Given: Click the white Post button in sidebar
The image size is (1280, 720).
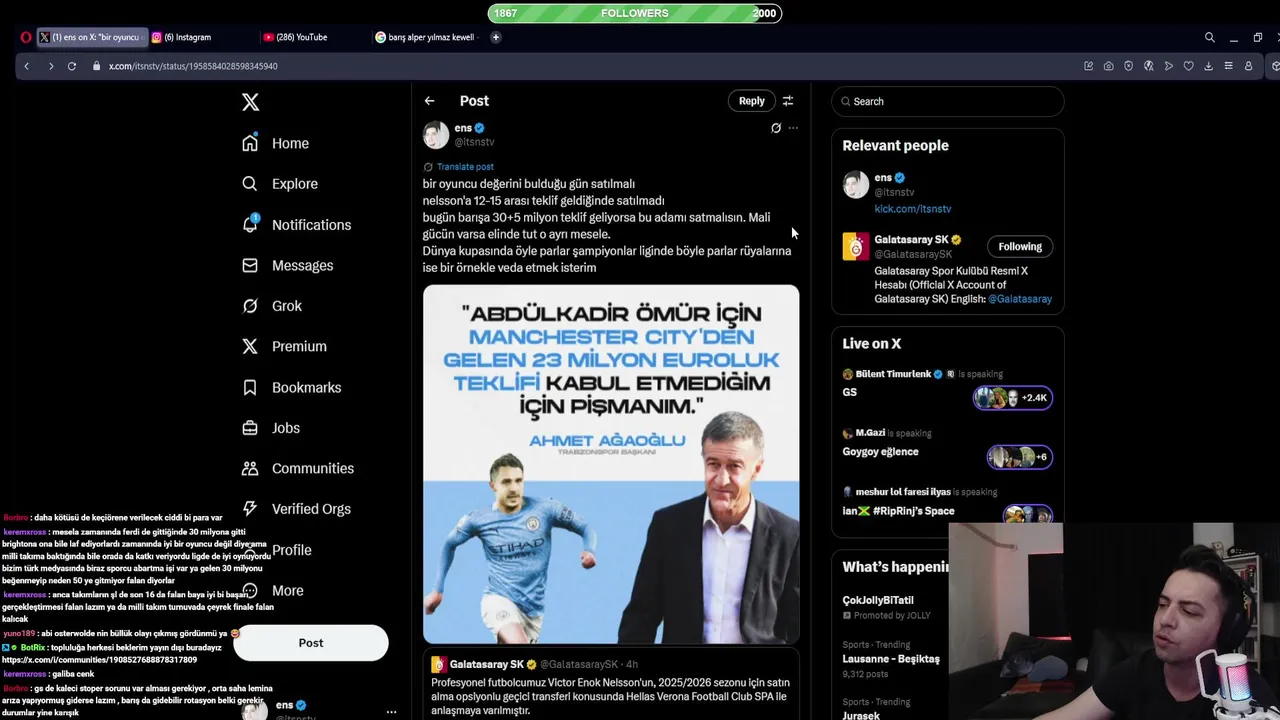Looking at the screenshot, I should click(x=311, y=643).
